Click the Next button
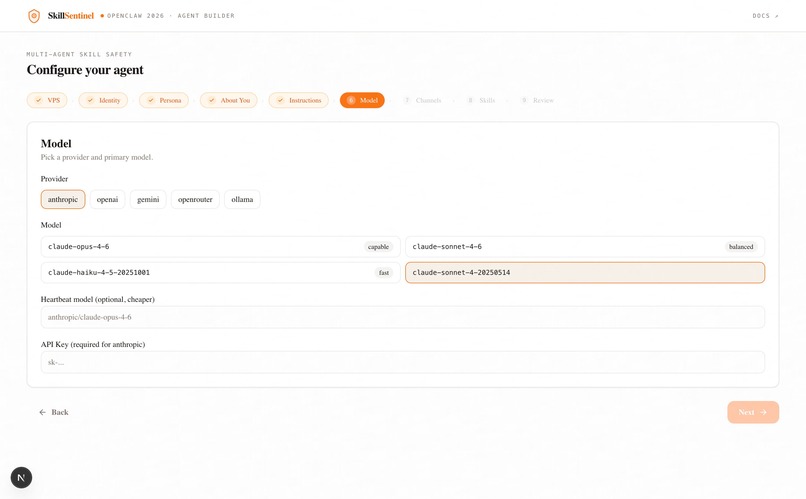Viewport: 806px width, 499px height. [753, 412]
